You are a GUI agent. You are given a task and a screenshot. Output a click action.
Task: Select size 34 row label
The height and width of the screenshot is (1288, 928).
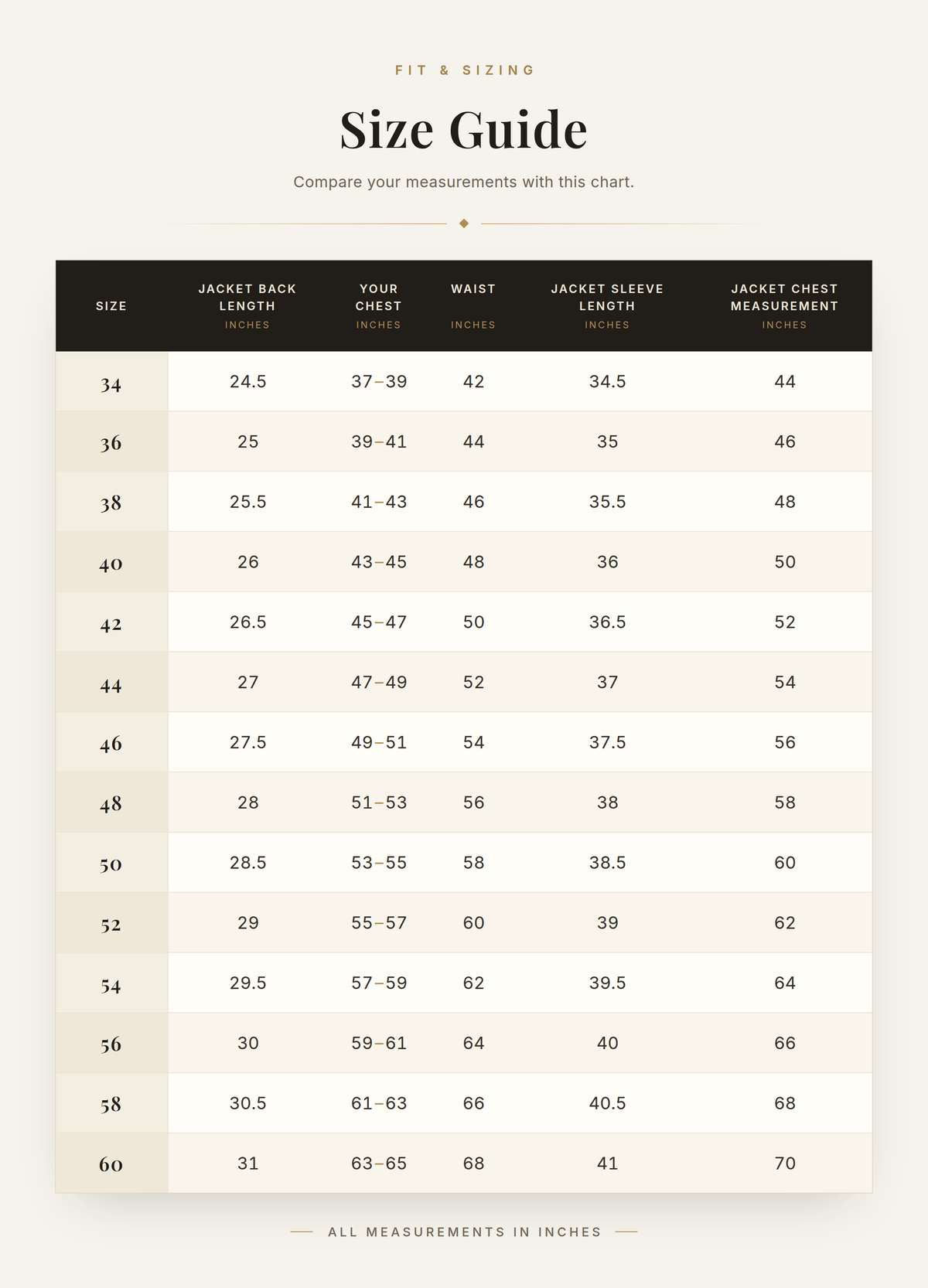coord(111,382)
